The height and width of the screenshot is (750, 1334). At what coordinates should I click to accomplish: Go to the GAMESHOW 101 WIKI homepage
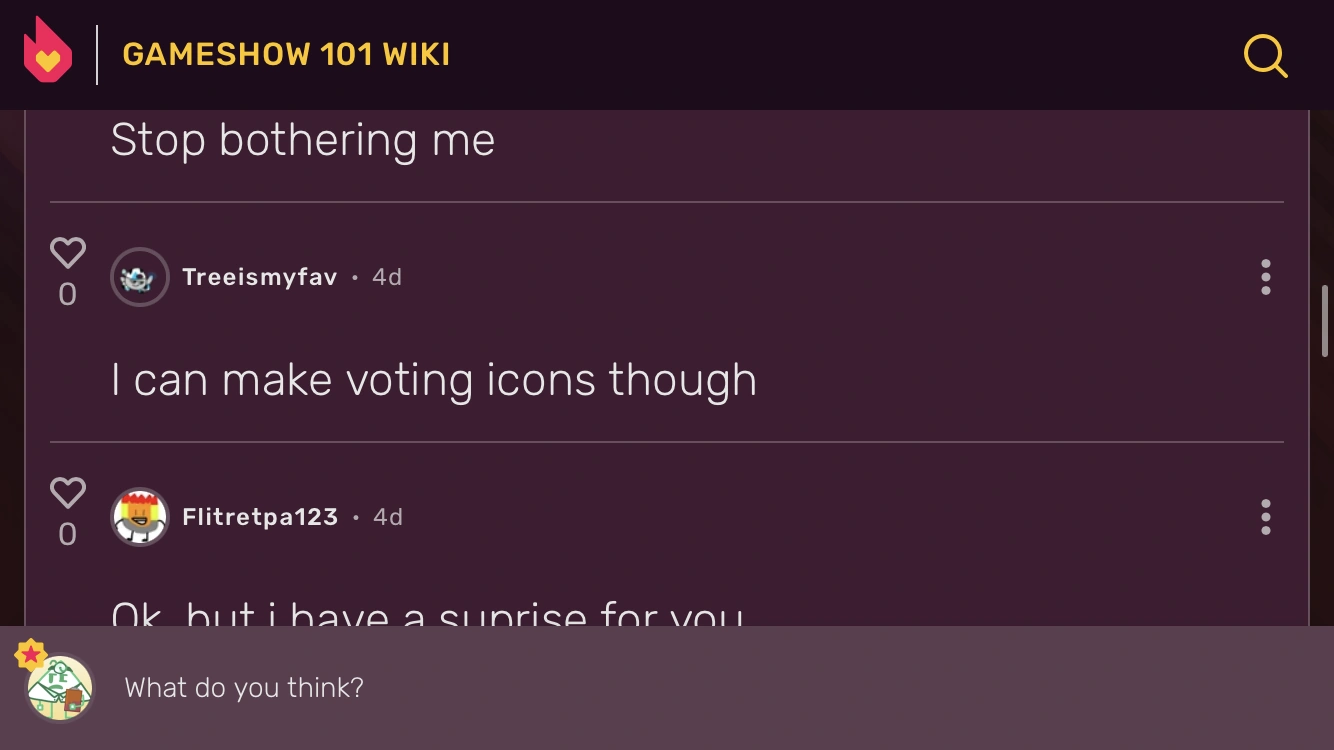286,54
